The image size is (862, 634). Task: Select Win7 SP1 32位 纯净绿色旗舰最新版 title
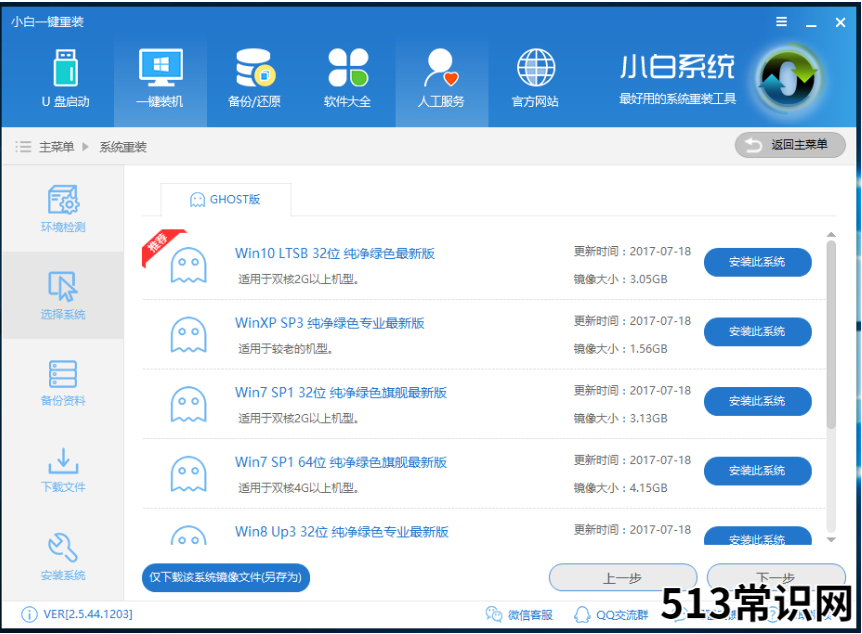click(341, 393)
